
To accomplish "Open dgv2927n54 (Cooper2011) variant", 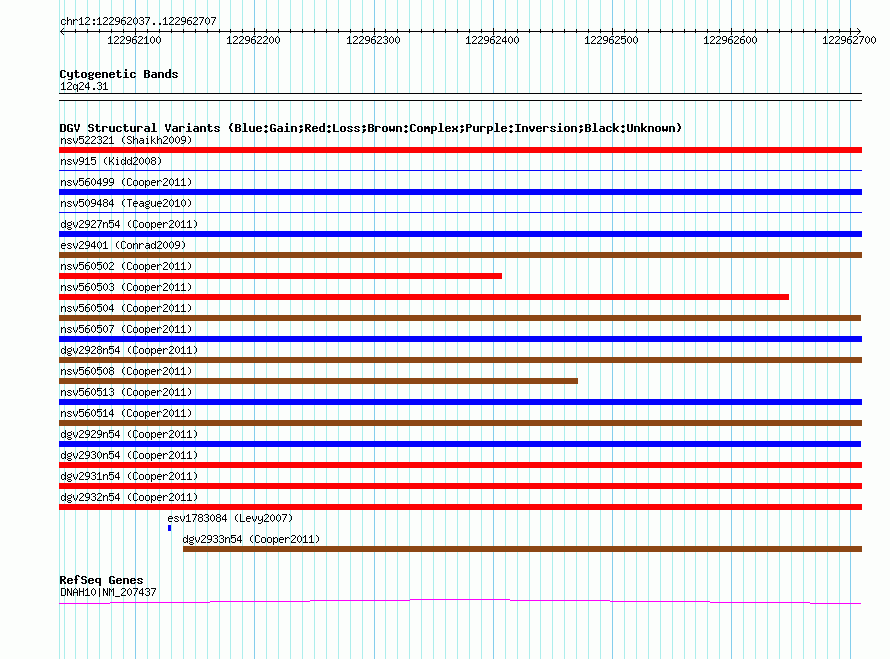I will [x=129, y=224].
